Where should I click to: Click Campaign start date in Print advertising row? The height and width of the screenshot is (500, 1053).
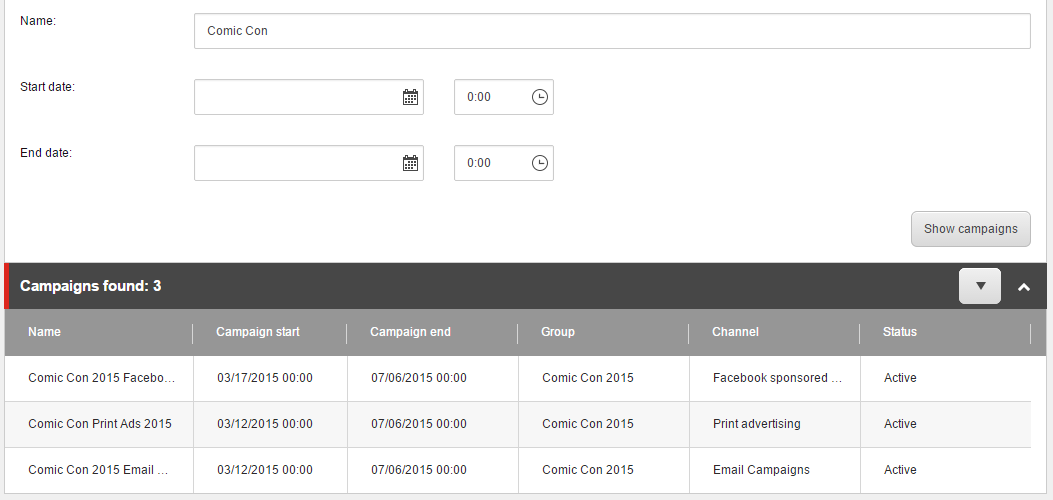[x=265, y=424]
